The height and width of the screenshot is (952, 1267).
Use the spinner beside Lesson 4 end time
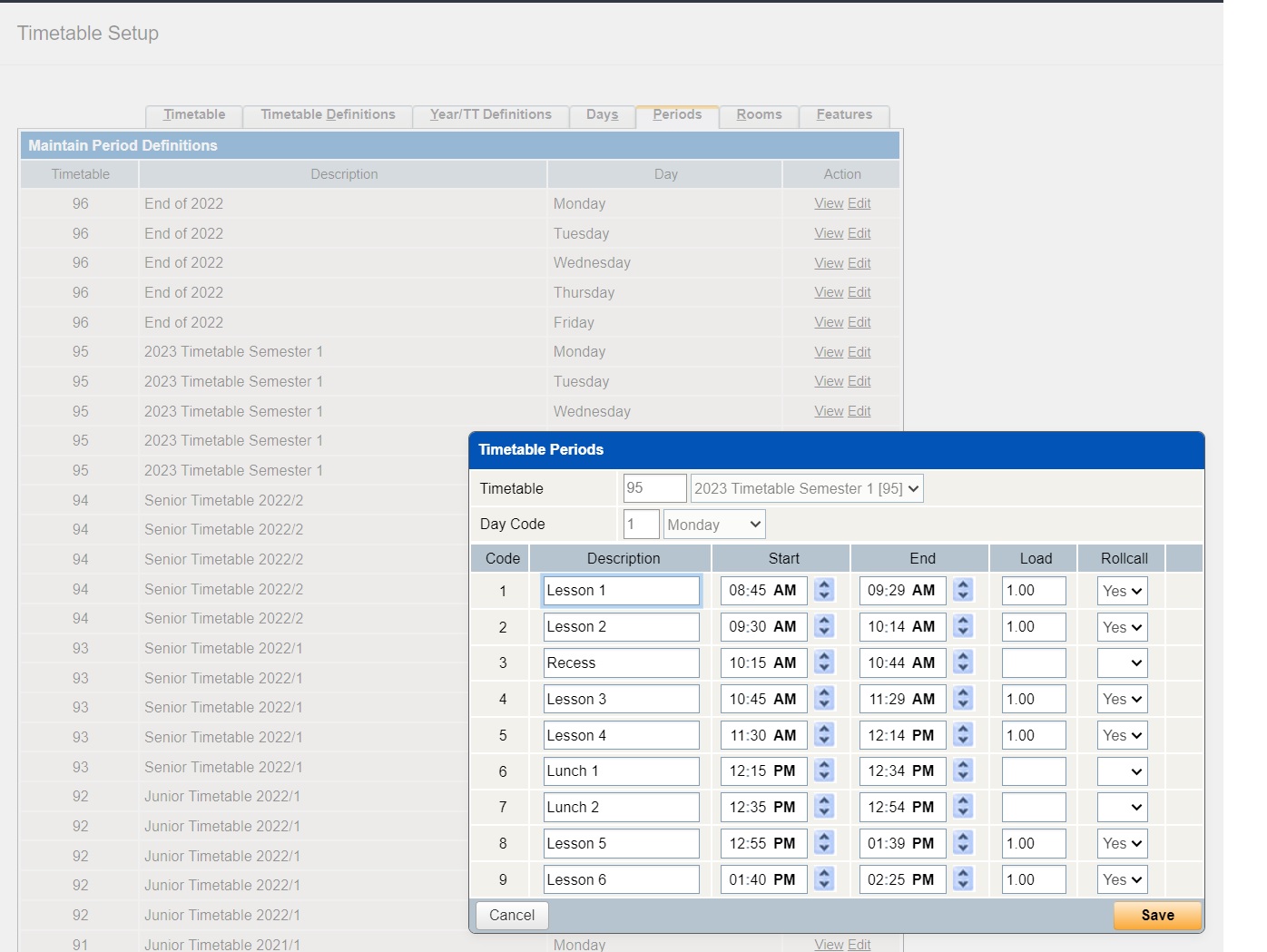(x=962, y=735)
